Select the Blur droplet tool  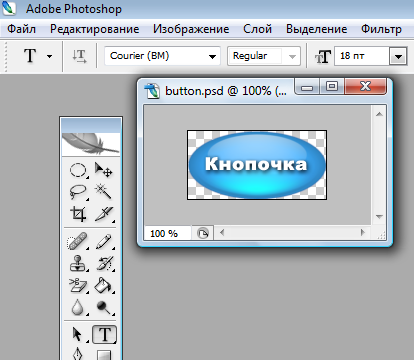[78, 307]
